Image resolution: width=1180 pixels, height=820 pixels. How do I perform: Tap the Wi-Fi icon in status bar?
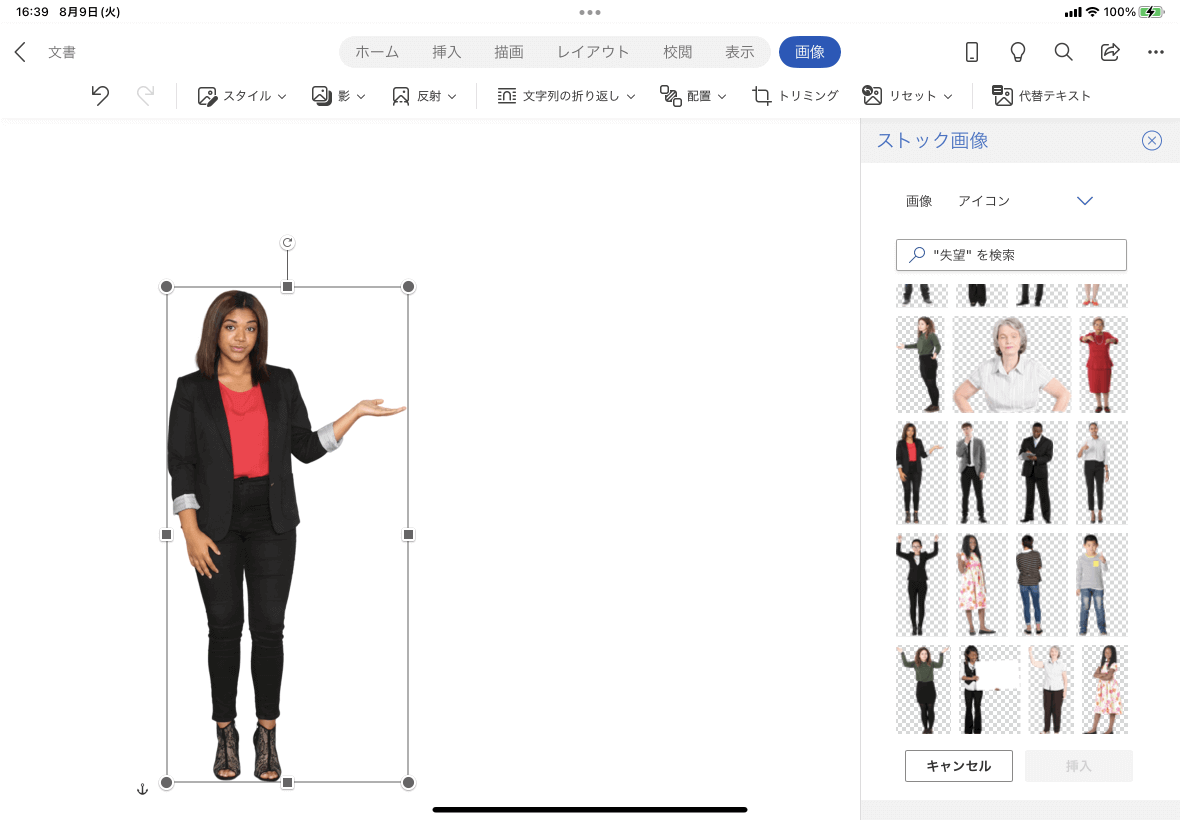(x=1092, y=12)
